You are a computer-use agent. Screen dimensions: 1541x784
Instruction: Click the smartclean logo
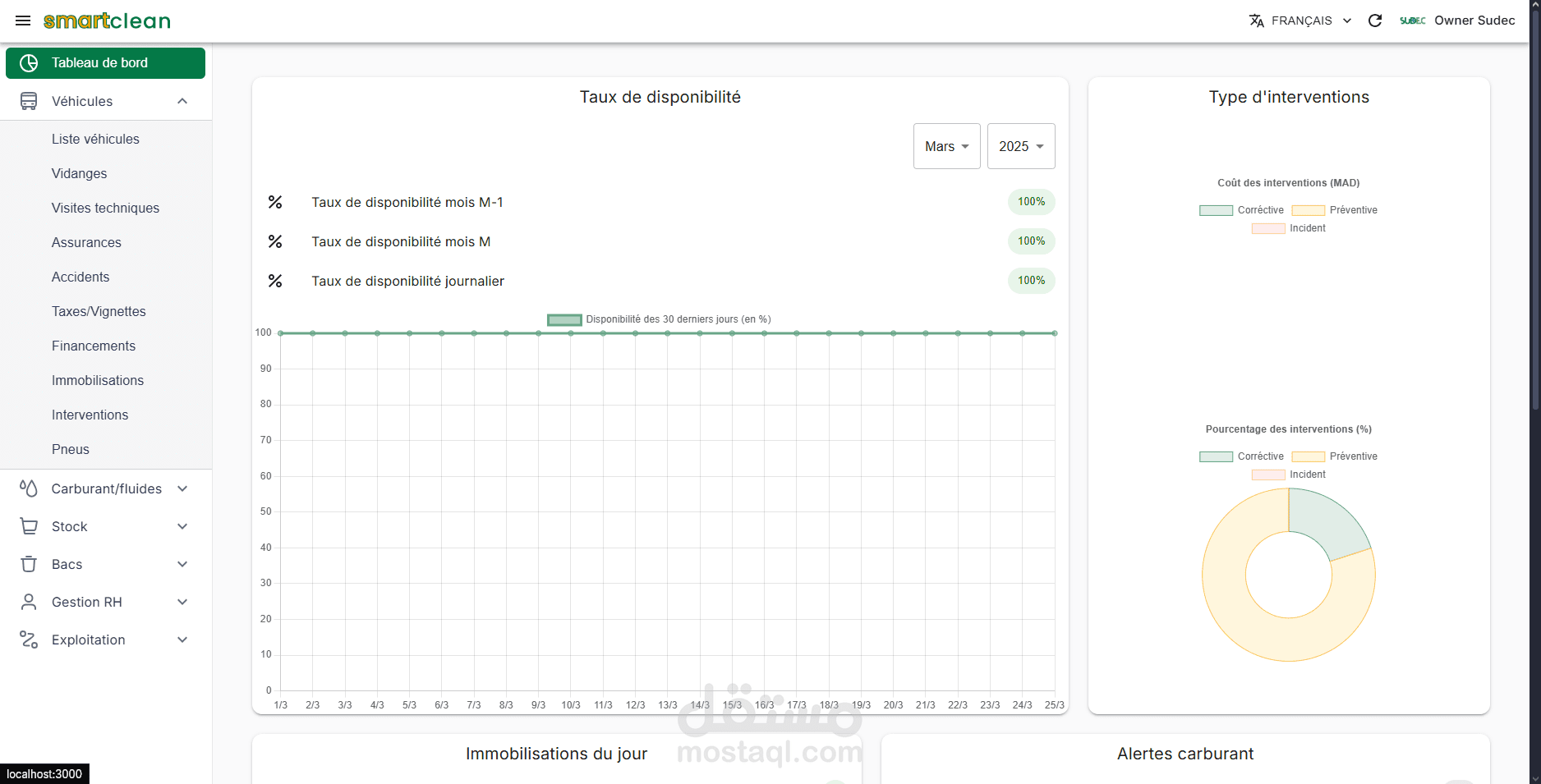[x=107, y=21]
